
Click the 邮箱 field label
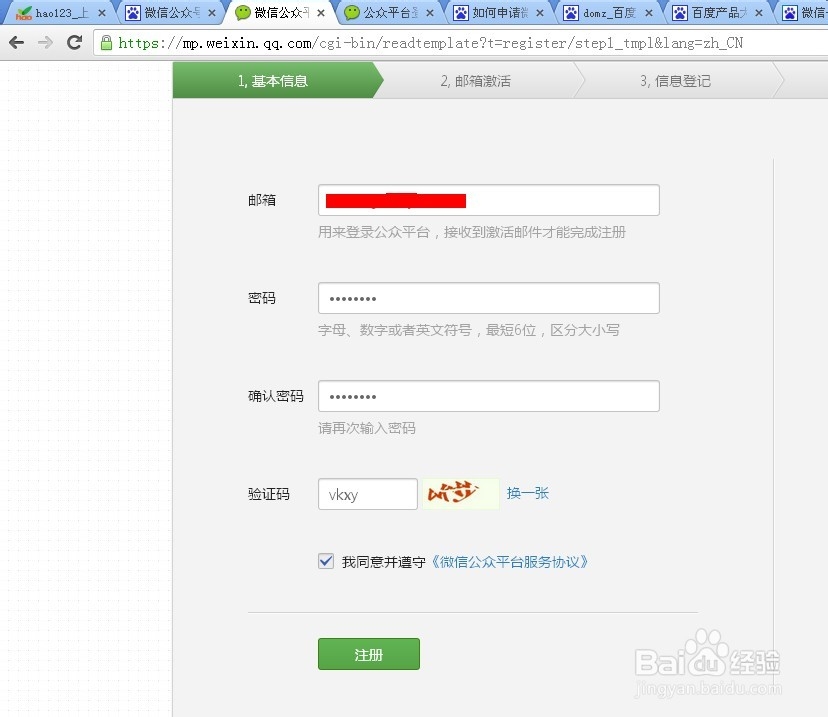[262, 200]
